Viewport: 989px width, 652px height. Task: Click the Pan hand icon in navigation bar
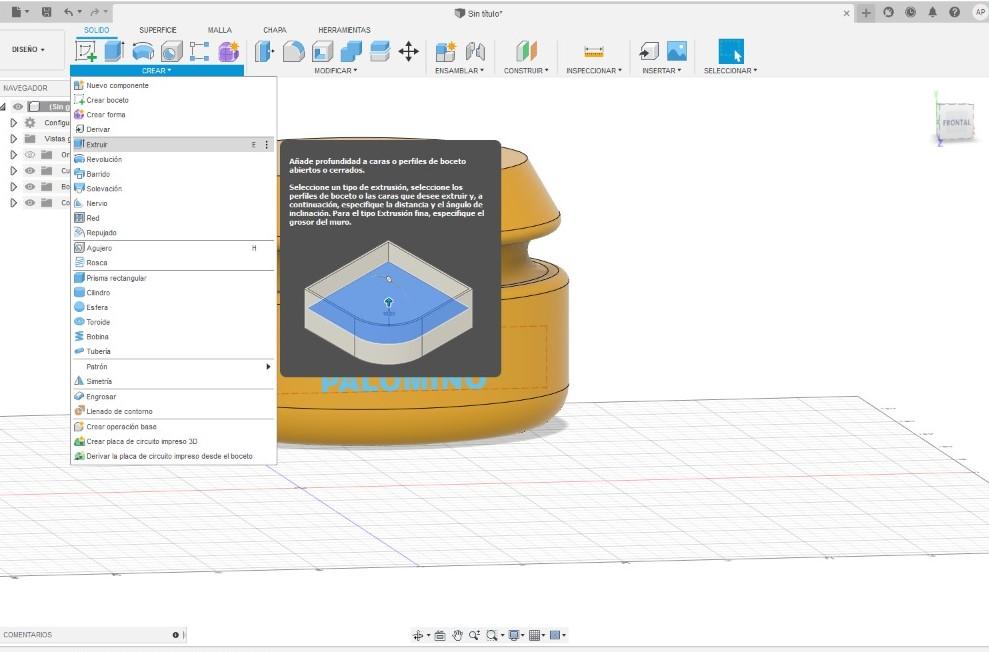[x=457, y=635]
